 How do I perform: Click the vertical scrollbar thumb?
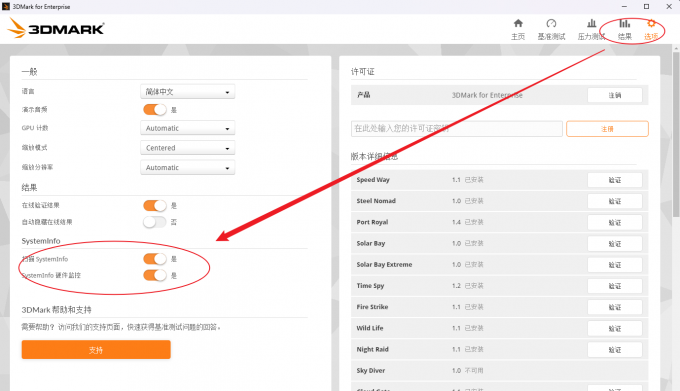[x=676, y=134]
